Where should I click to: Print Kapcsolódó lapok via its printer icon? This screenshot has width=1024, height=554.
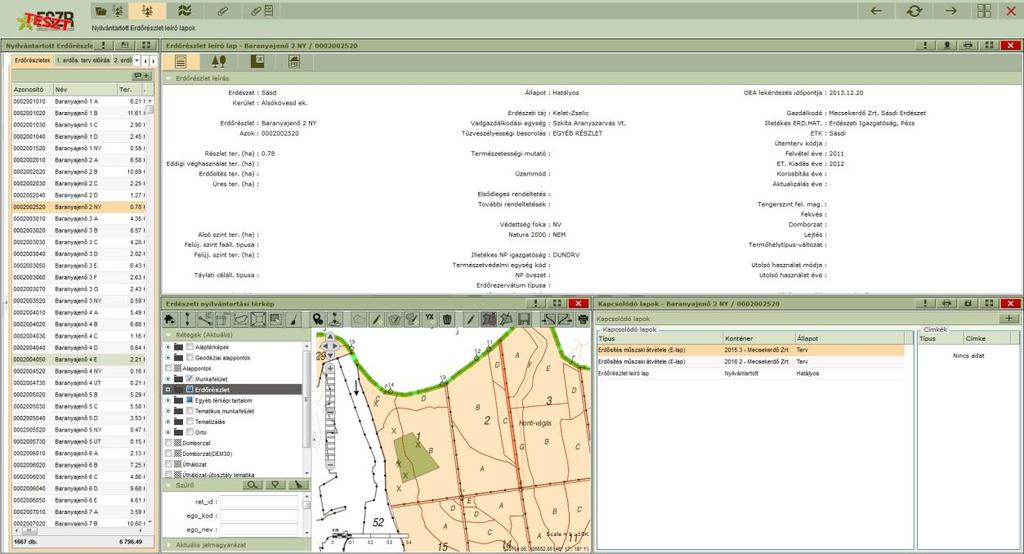point(946,304)
